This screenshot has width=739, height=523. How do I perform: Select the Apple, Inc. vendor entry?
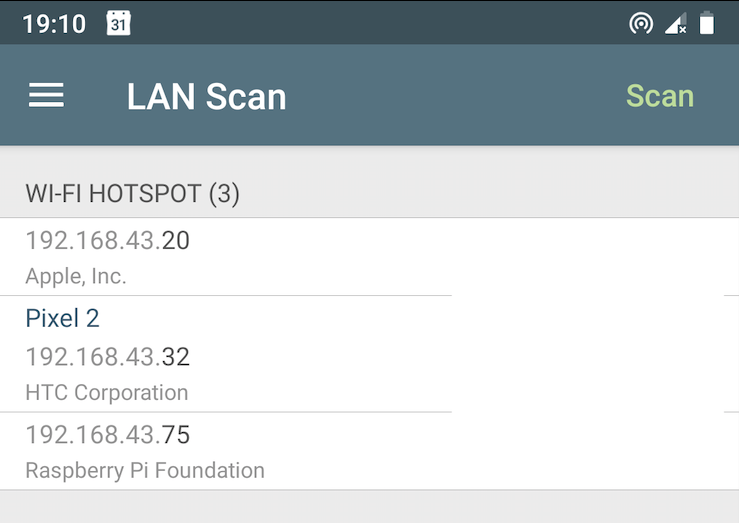pyautogui.click(x=76, y=276)
